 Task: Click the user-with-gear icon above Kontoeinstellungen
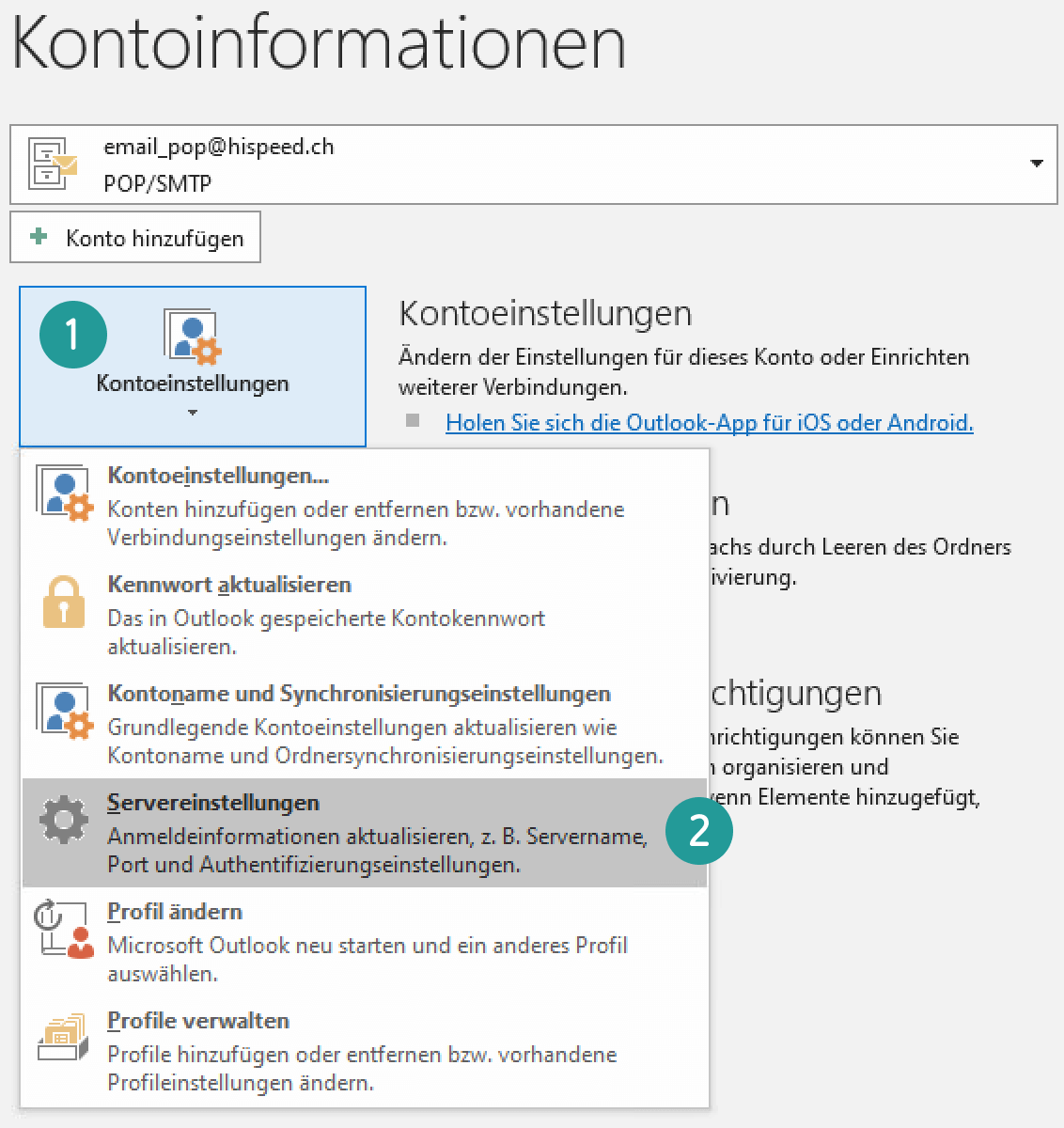[x=193, y=337]
